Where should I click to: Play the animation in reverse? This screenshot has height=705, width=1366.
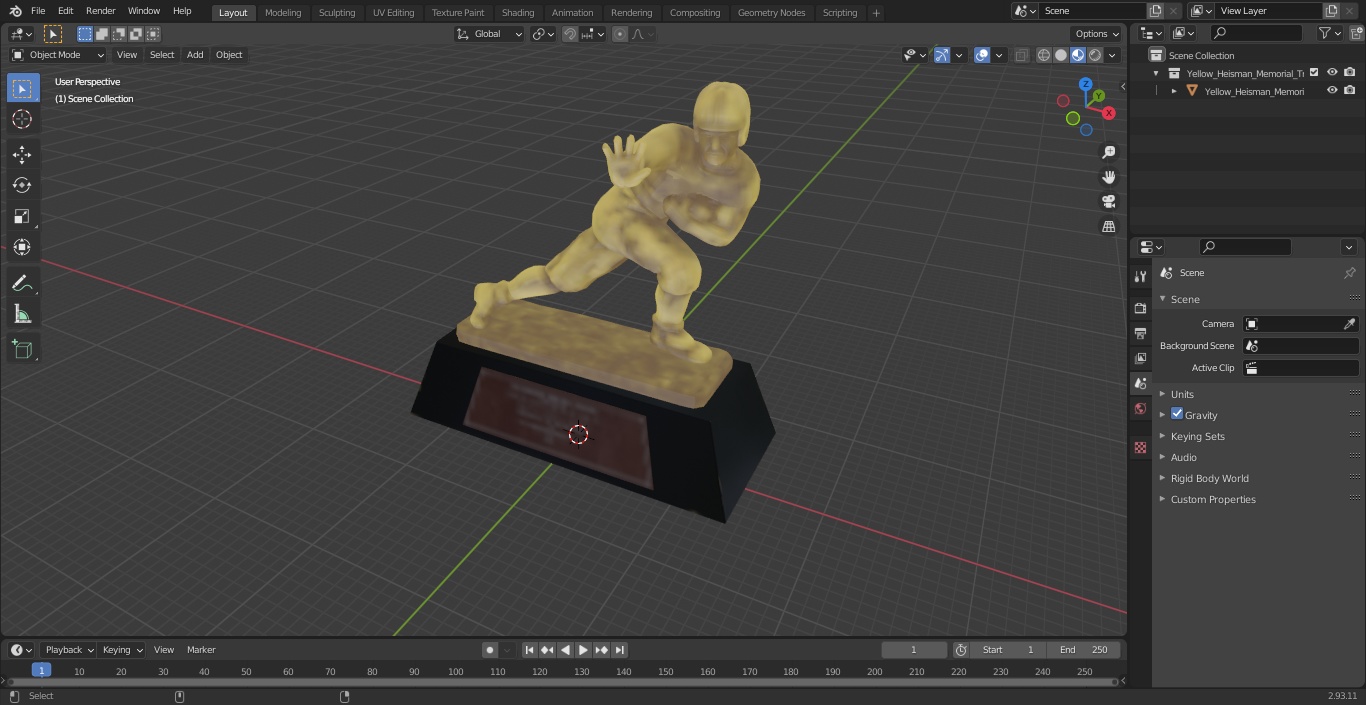click(x=565, y=650)
